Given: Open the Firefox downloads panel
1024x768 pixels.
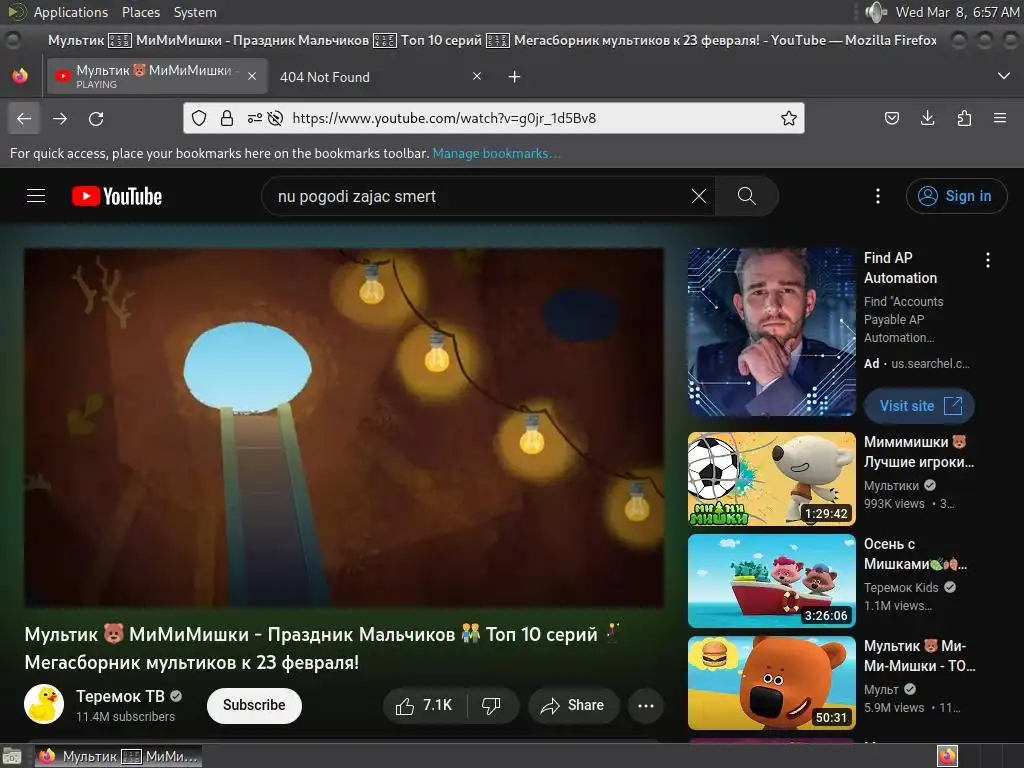Looking at the screenshot, I should [x=927, y=118].
